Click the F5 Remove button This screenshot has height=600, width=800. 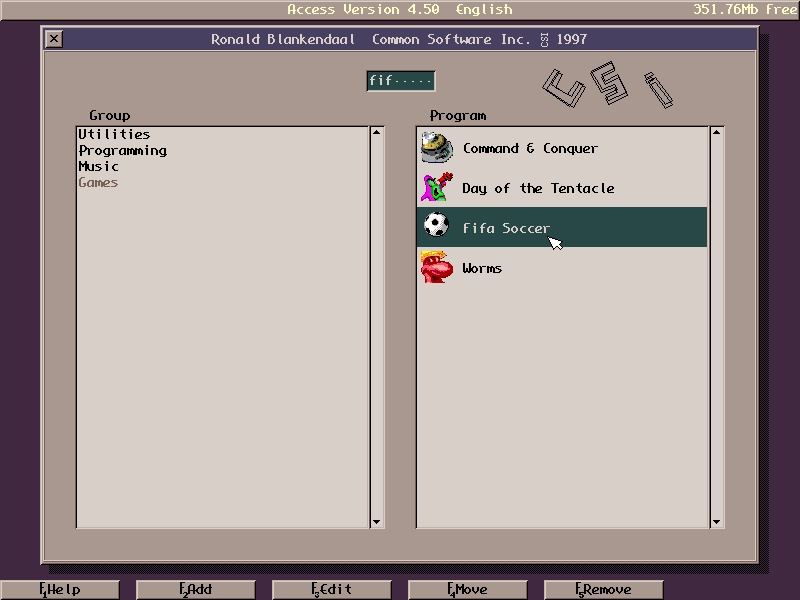tap(604, 590)
